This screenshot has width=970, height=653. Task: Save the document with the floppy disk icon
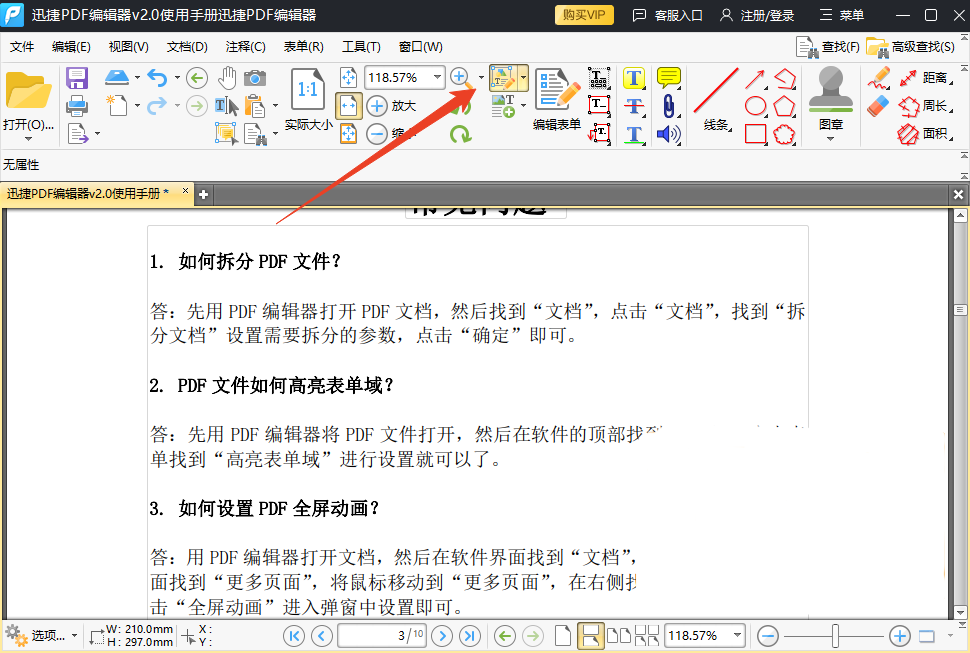click(x=77, y=79)
